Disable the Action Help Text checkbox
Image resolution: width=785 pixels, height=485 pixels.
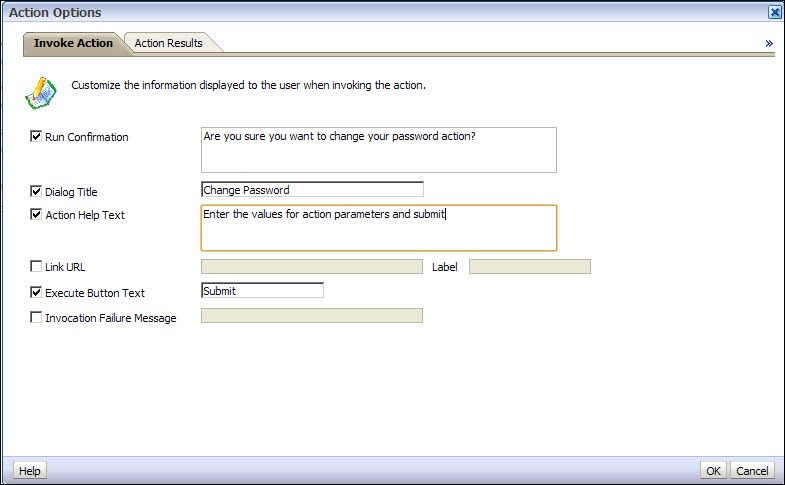tap(36, 214)
